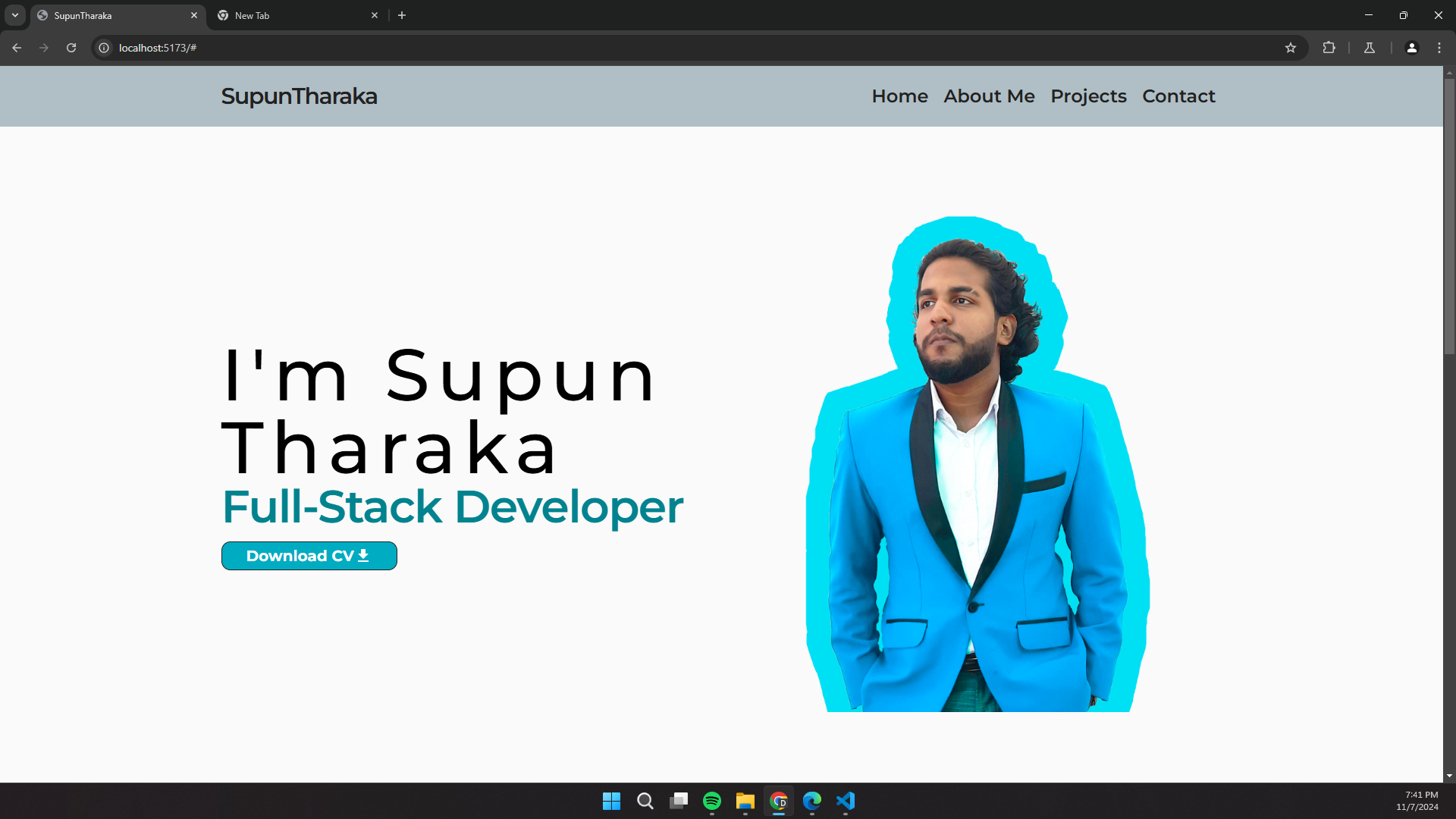Screen dimensions: 1456x819
Task: Switch to the New Tab tab
Action: click(288, 15)
